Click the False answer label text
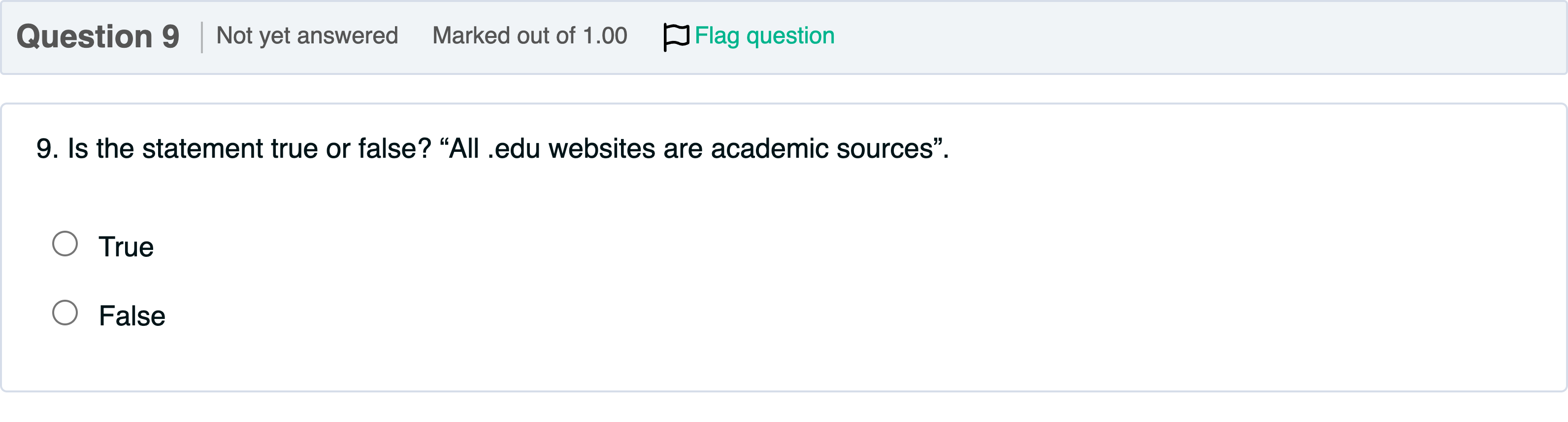Image resolution: width=1568 pixels, height=422 pixels. 132,316
